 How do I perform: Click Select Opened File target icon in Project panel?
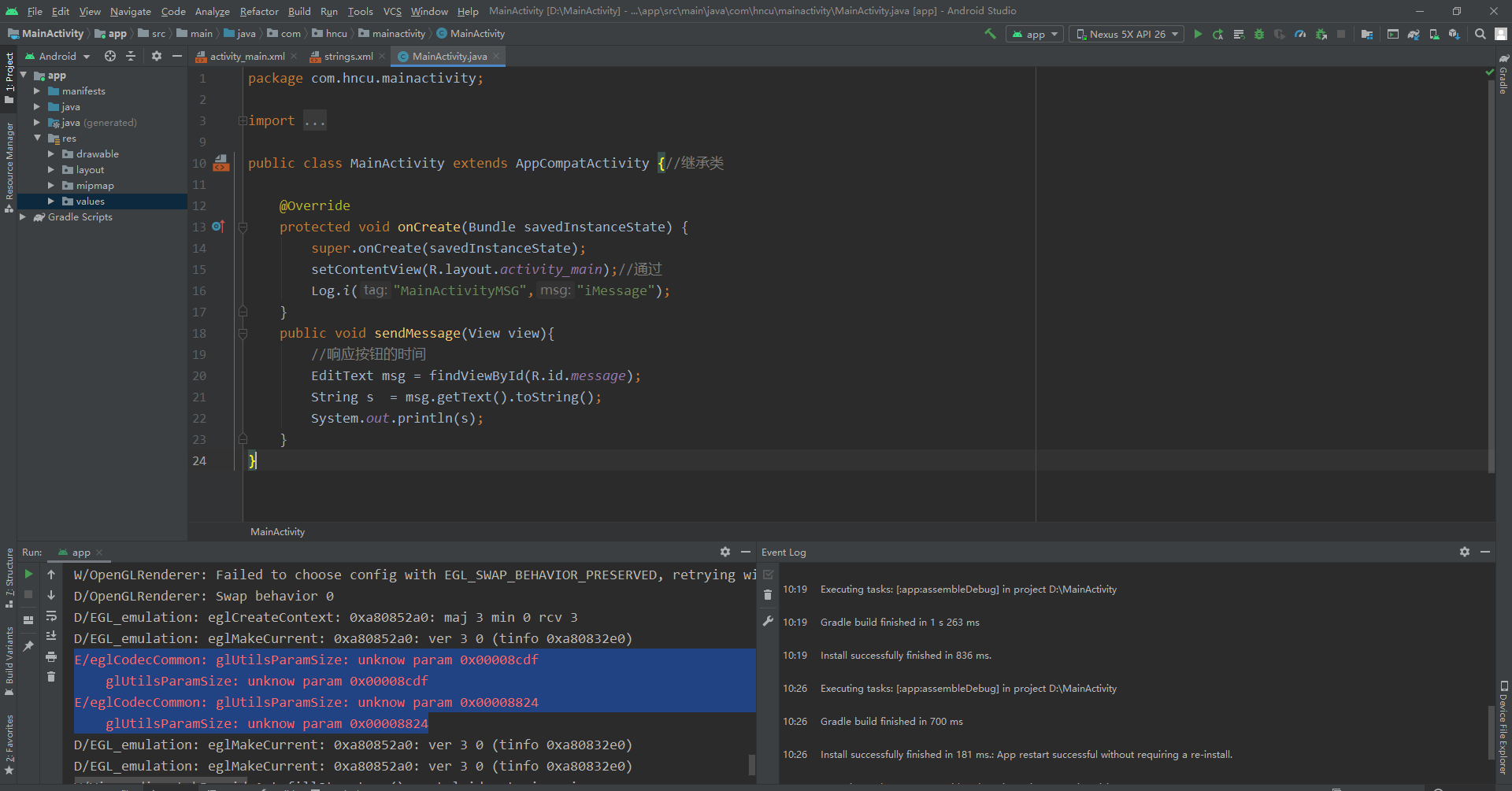pos(110,56)
